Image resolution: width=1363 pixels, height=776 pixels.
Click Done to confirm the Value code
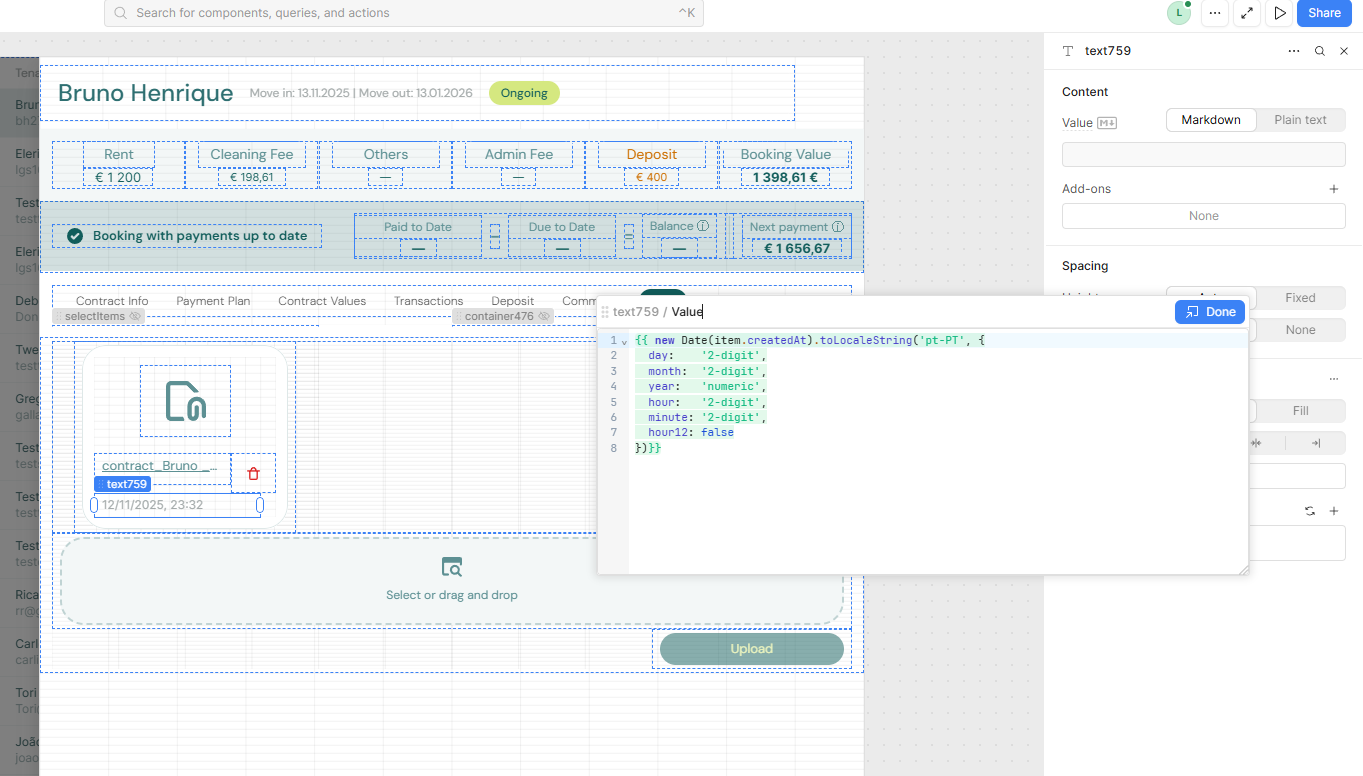[1210, 311]
